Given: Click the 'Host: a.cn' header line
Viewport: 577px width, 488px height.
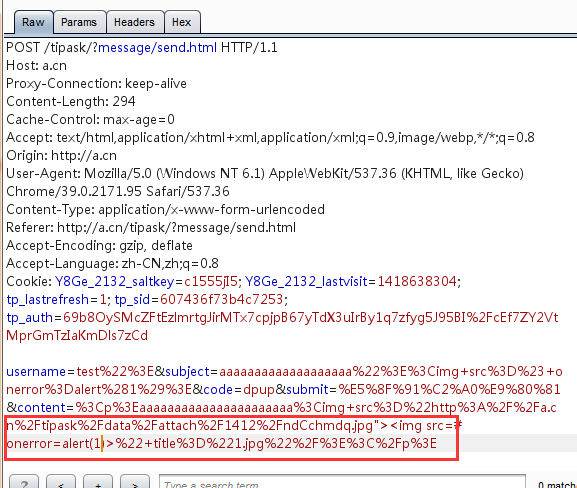Looking at the screenshot, I should click(36, 66).
